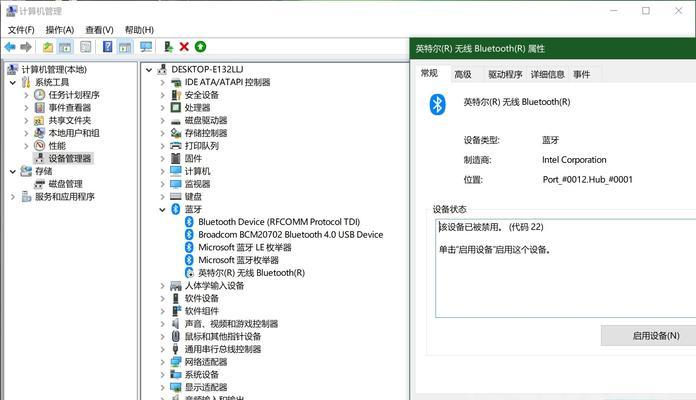The width and height of the screenshot is (696, 400).
Task: Switch to the 详细信息 tab
Action: coord(547,74)
